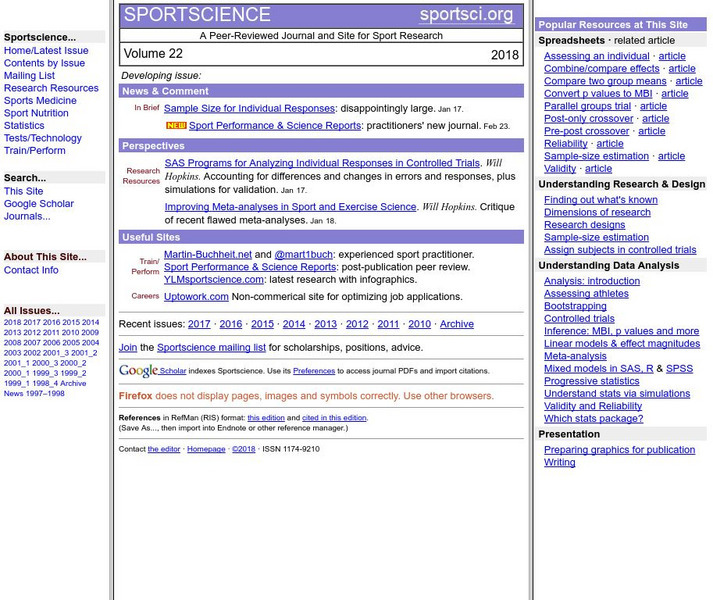Open Improving Meta-analyses in Sport article
The width and height of the screenshot is (713, 600).
pyautogui.click(x=291, y=207)
